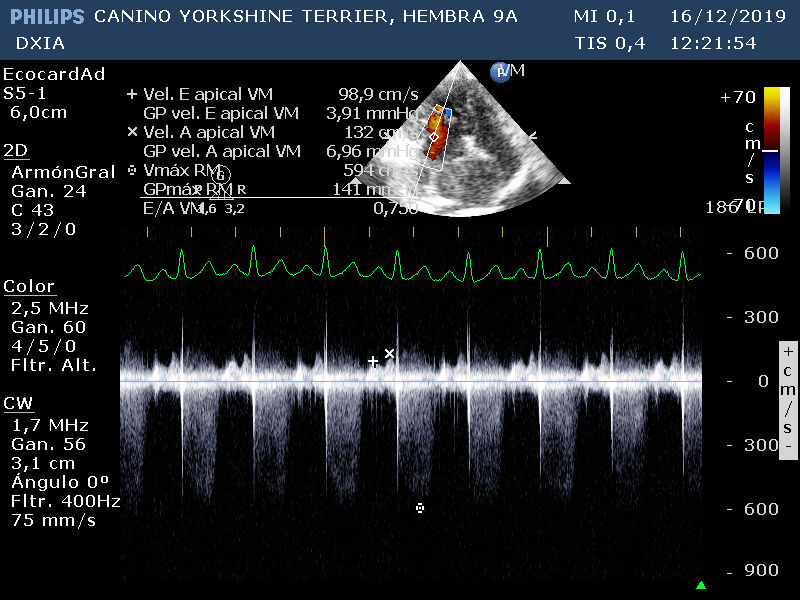
Task: Click the plus caliper on the Doppler spectrum
Action: [x=373, y=362]
